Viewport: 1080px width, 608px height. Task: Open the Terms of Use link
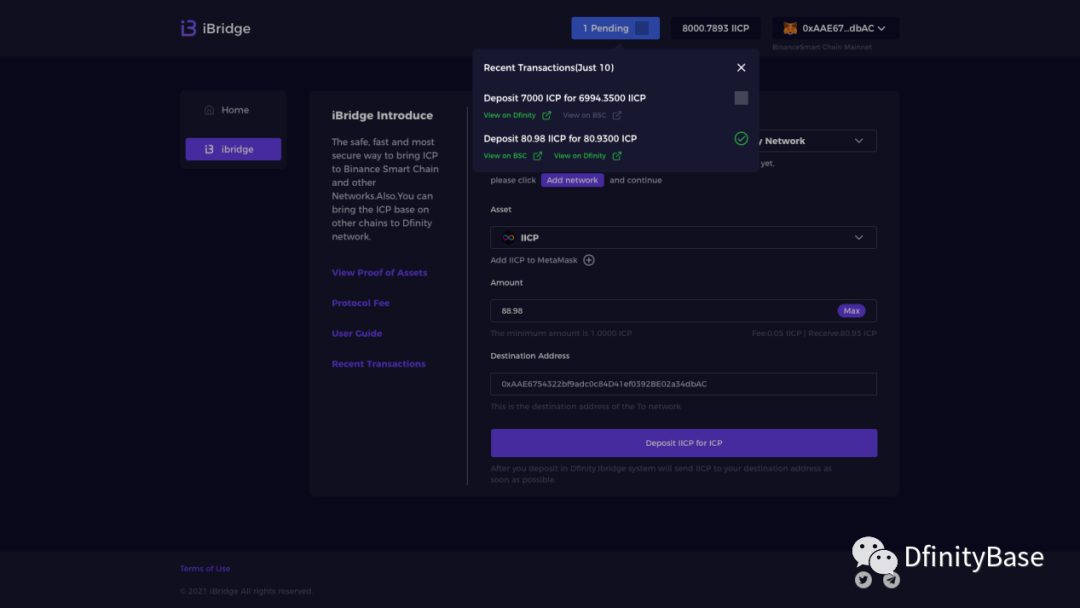[x=205, y=569]
